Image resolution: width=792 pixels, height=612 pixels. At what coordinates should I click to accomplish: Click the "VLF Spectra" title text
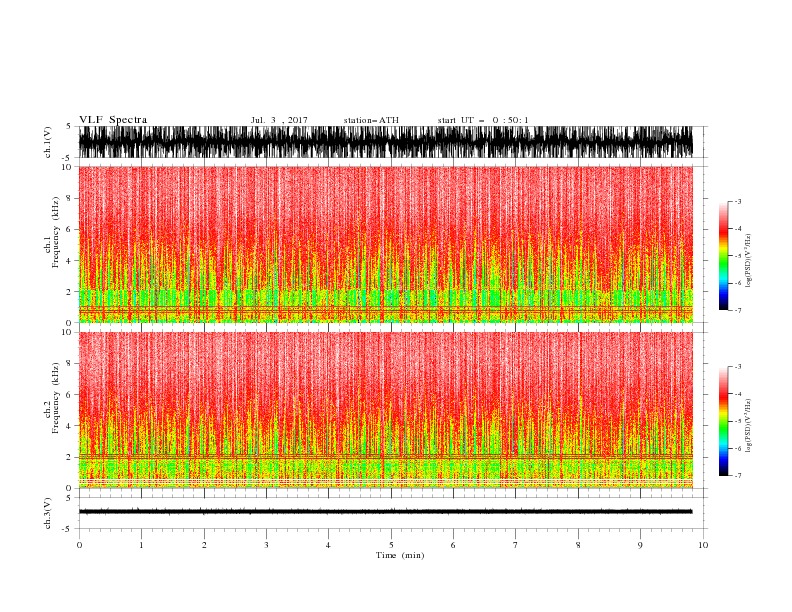tap(113, 120)
